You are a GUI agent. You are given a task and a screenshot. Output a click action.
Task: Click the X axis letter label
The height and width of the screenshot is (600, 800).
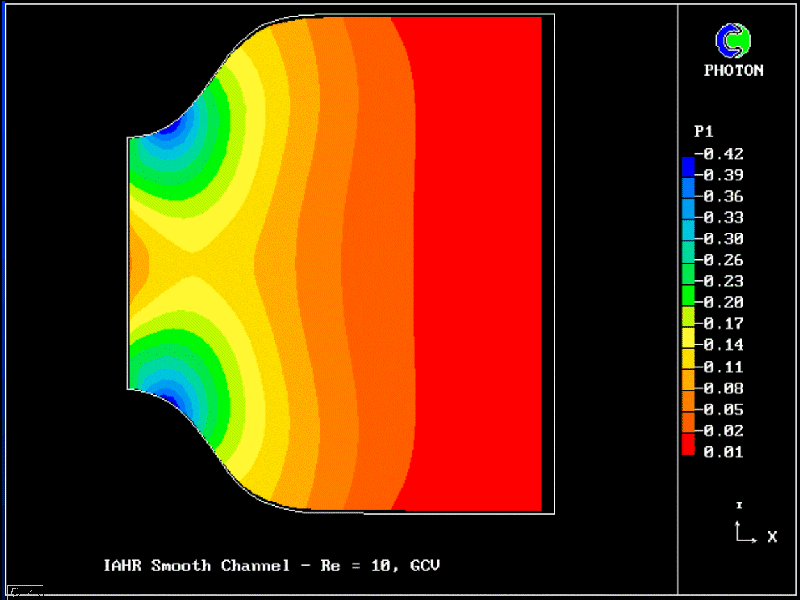pos(772,537)
